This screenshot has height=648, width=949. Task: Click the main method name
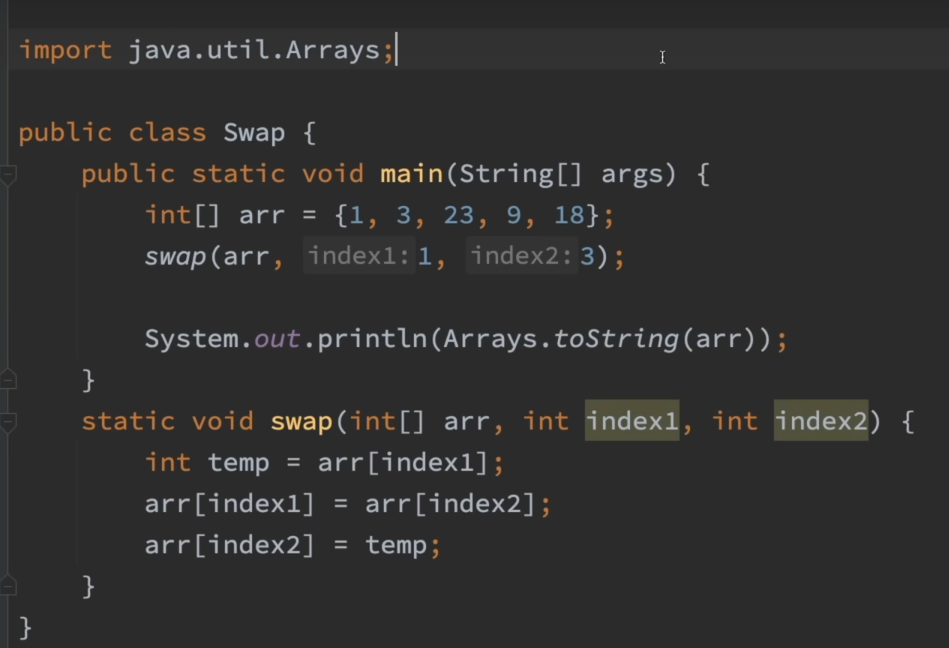[411, 174]
